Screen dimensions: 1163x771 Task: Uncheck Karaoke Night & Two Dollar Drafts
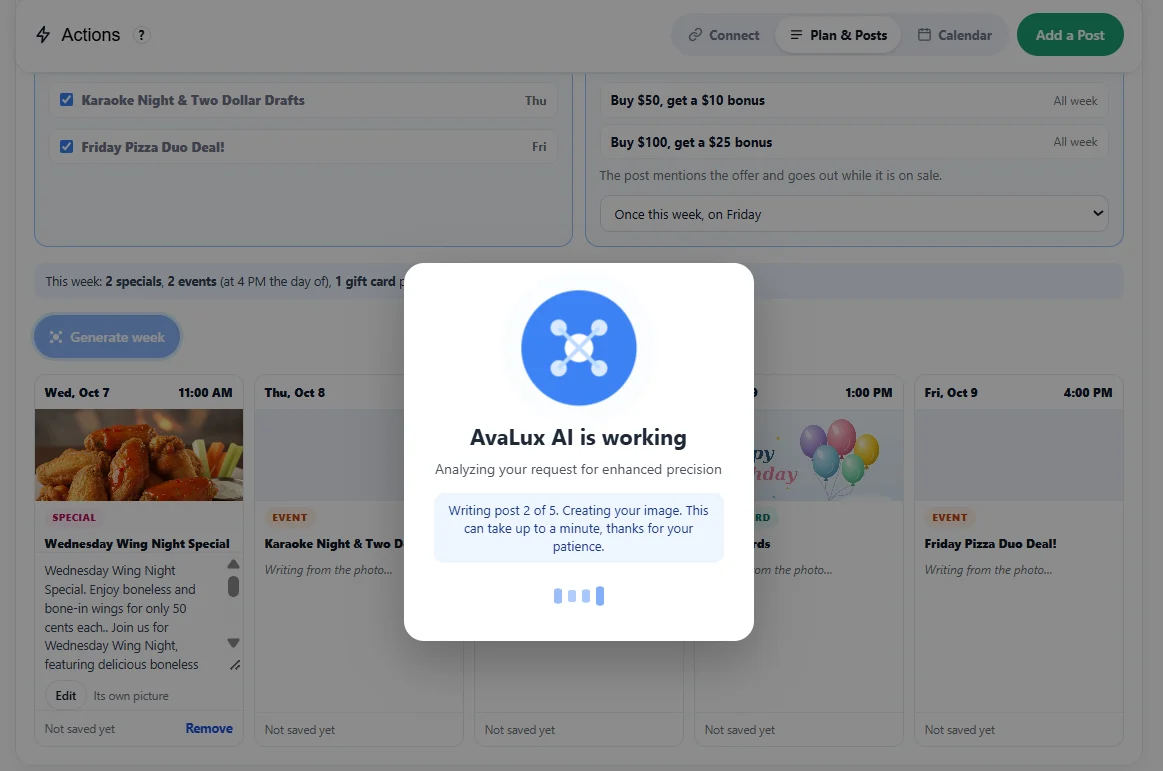[x=67, y=99]
